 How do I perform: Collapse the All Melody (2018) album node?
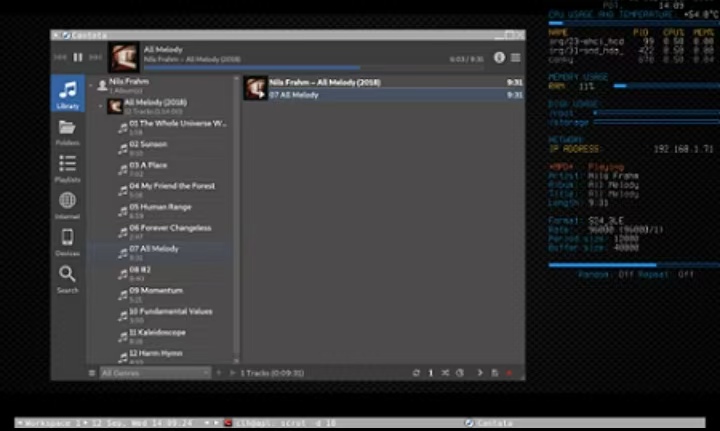101,106
